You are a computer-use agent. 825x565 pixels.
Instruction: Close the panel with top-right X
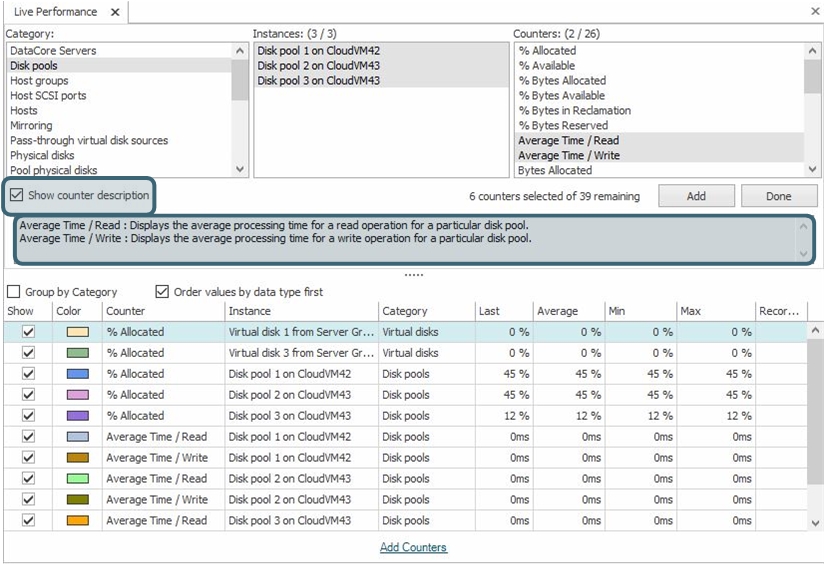pos(814,12)
